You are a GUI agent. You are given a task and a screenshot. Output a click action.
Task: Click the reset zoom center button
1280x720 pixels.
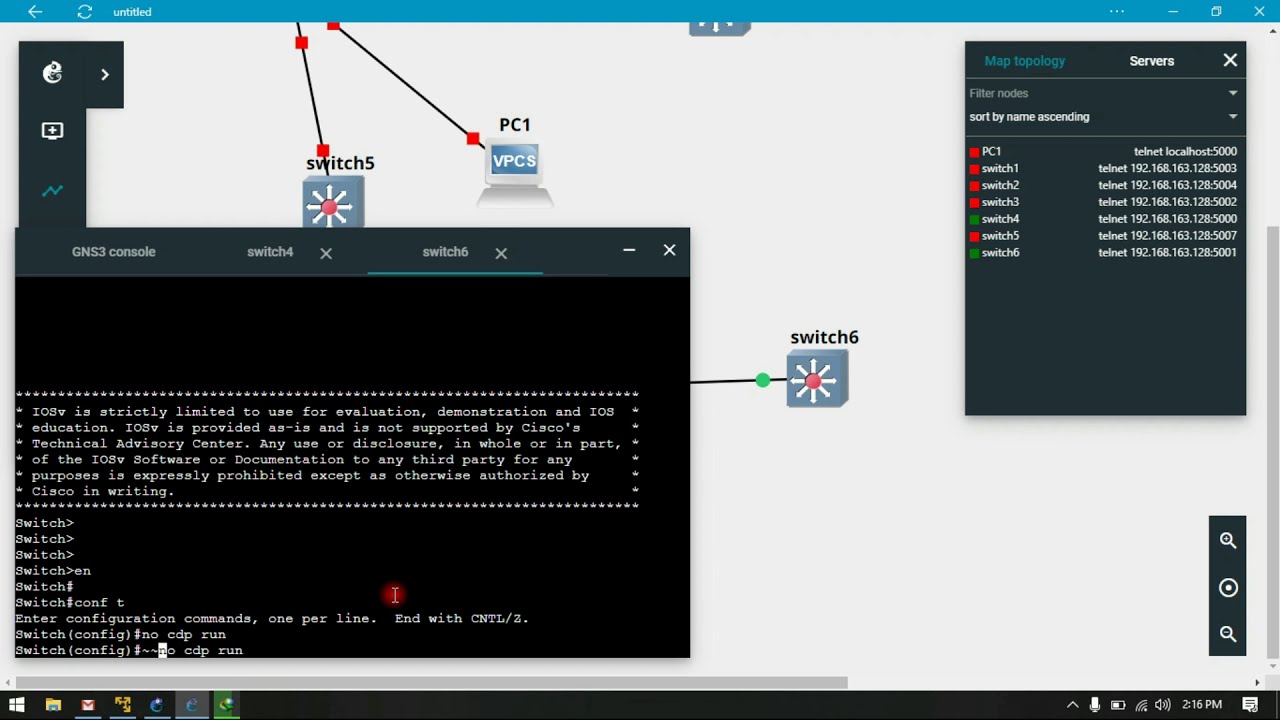[1228, 588]
